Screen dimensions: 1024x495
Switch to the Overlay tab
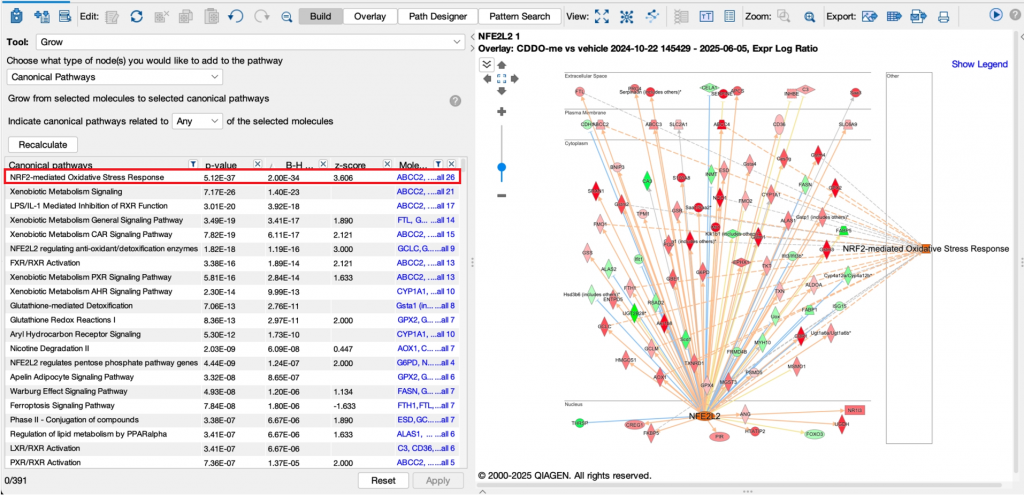[x=370, y=16]
